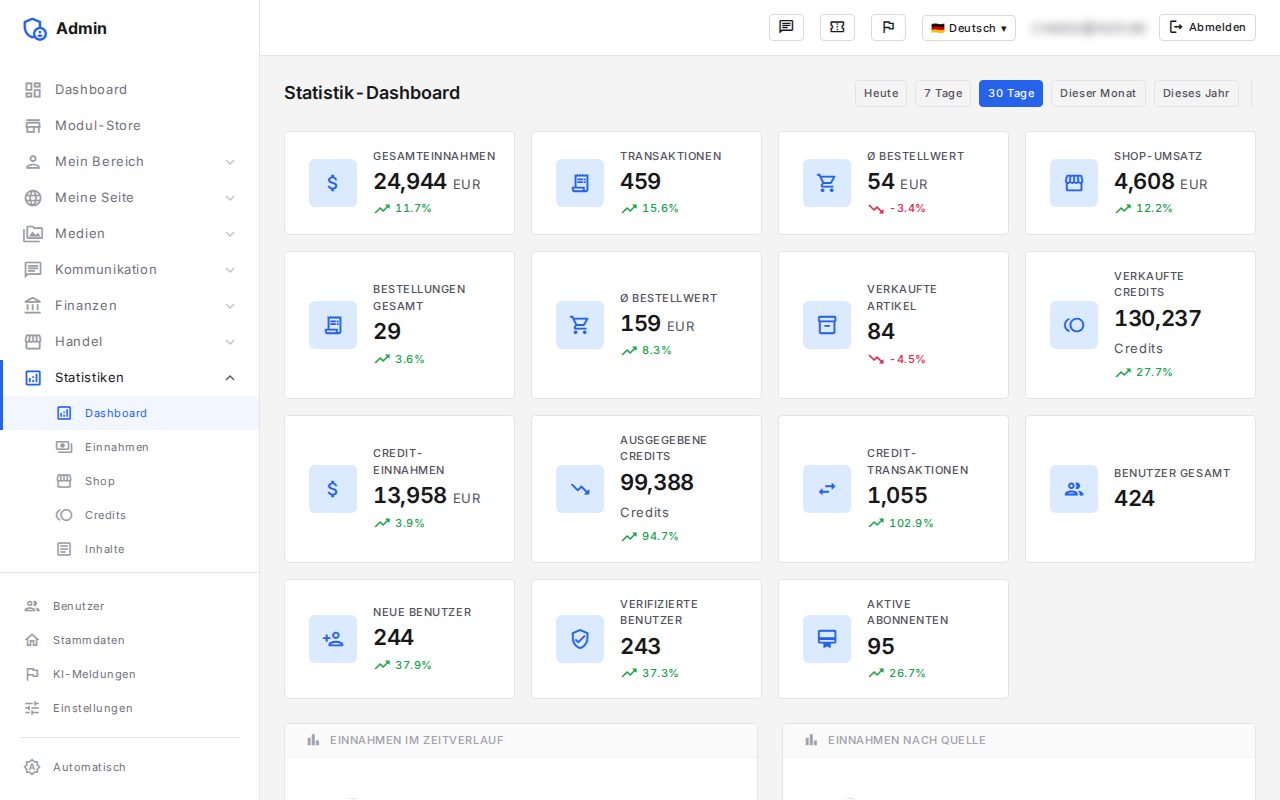Expand the Handel menu
This screenshot has height=800, width=1280.
click(130, 341)
